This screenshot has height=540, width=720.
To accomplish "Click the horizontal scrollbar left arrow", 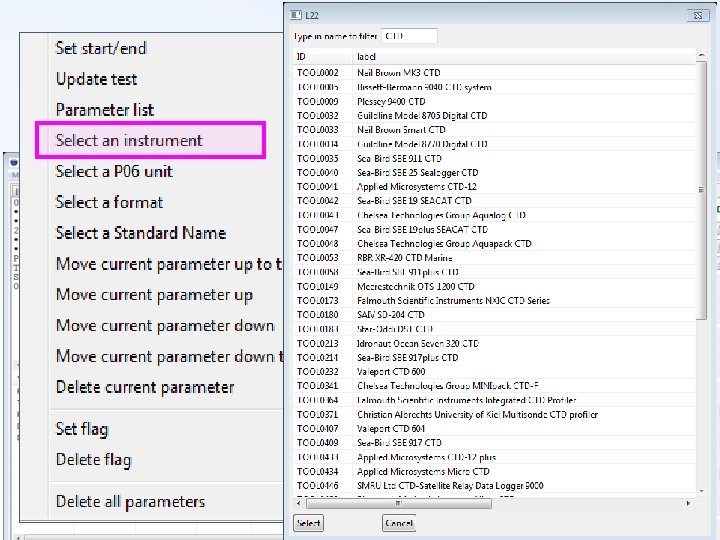I will coord(299,503).
